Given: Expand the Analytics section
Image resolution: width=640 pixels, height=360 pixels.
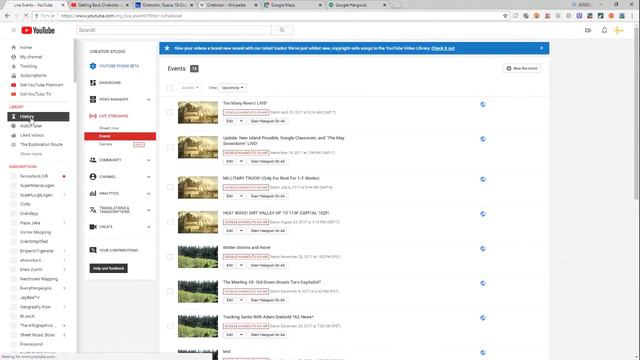Looking at the screenshot, I should click(x=149, y=193).
